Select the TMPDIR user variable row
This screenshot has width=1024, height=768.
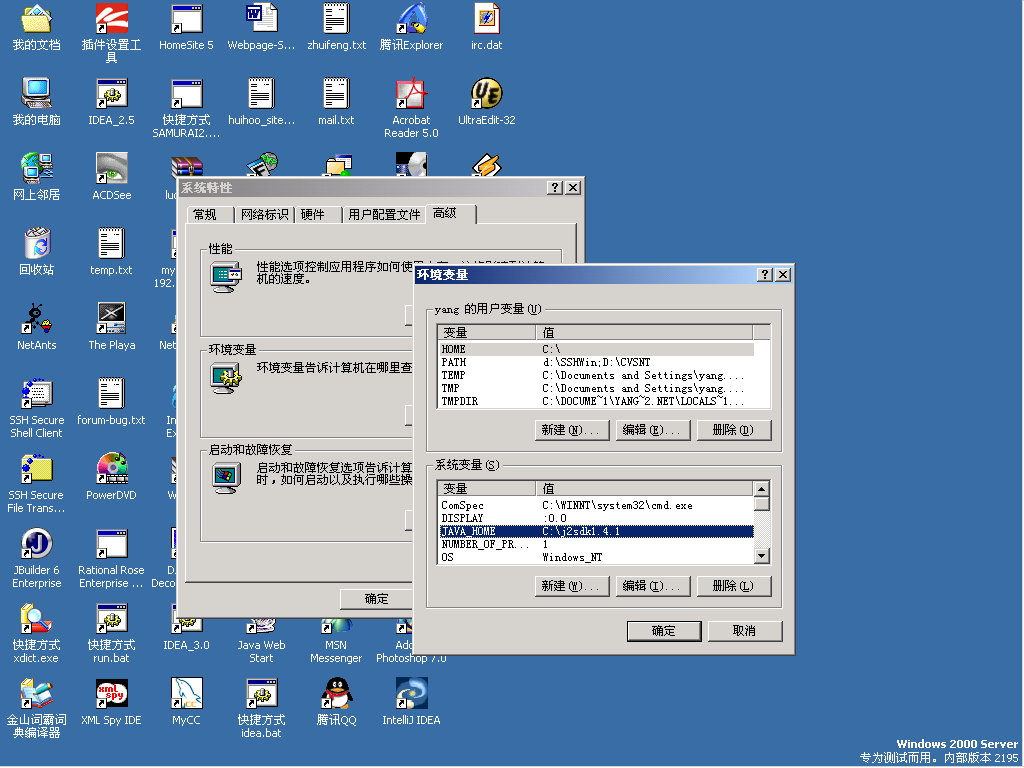pos(596,402)
